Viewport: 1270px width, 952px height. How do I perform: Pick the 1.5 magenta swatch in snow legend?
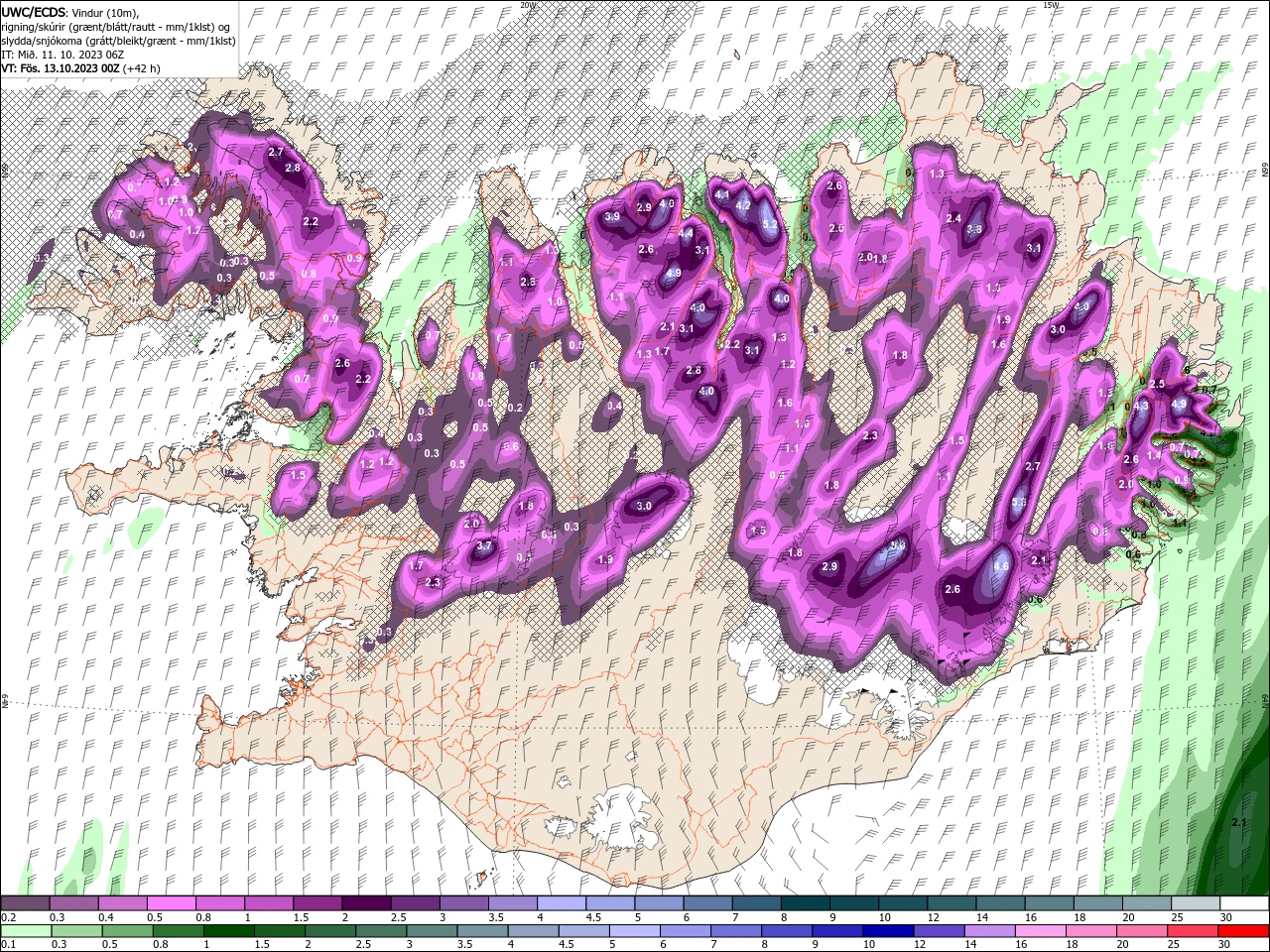click(317, 903)
